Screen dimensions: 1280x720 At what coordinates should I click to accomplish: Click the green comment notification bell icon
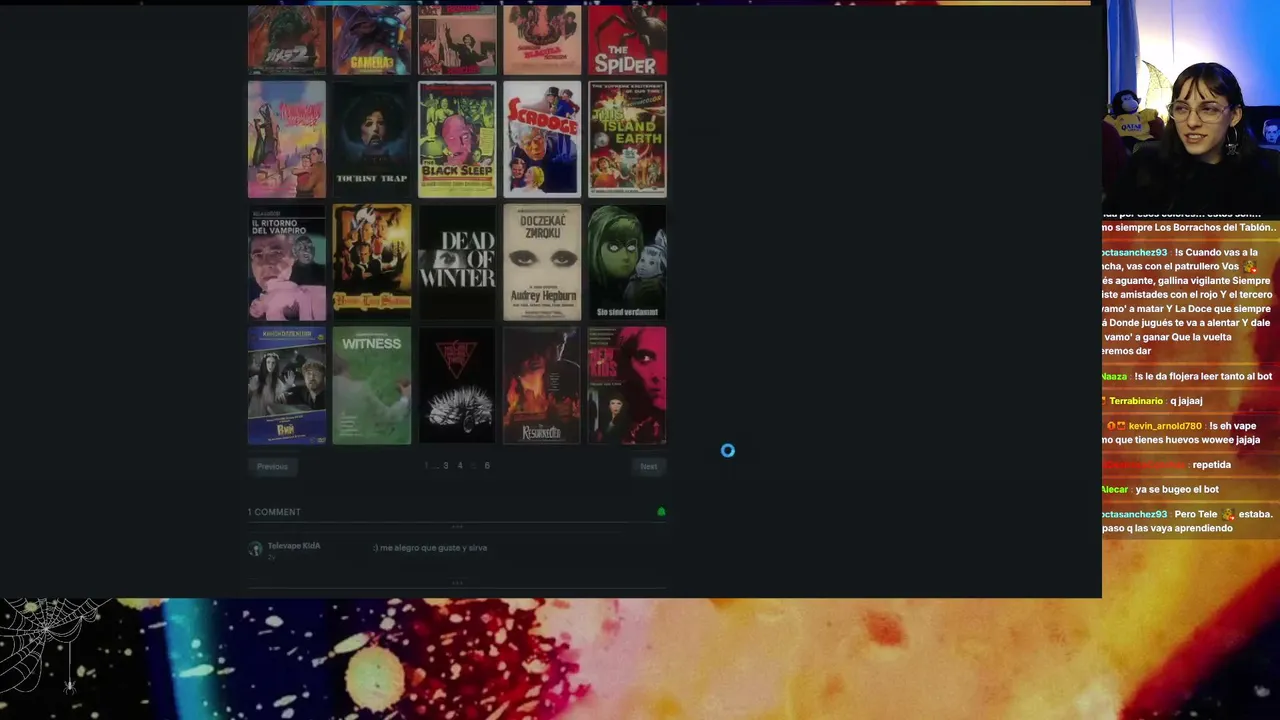tap(661, 512)
